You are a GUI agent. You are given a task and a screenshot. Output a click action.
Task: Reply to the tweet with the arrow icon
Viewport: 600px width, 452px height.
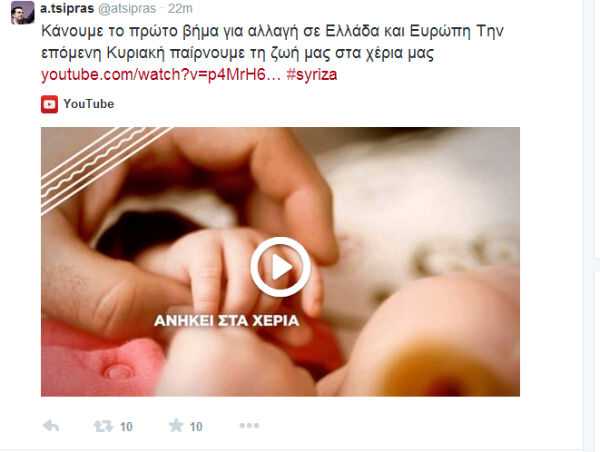[51, 426]
